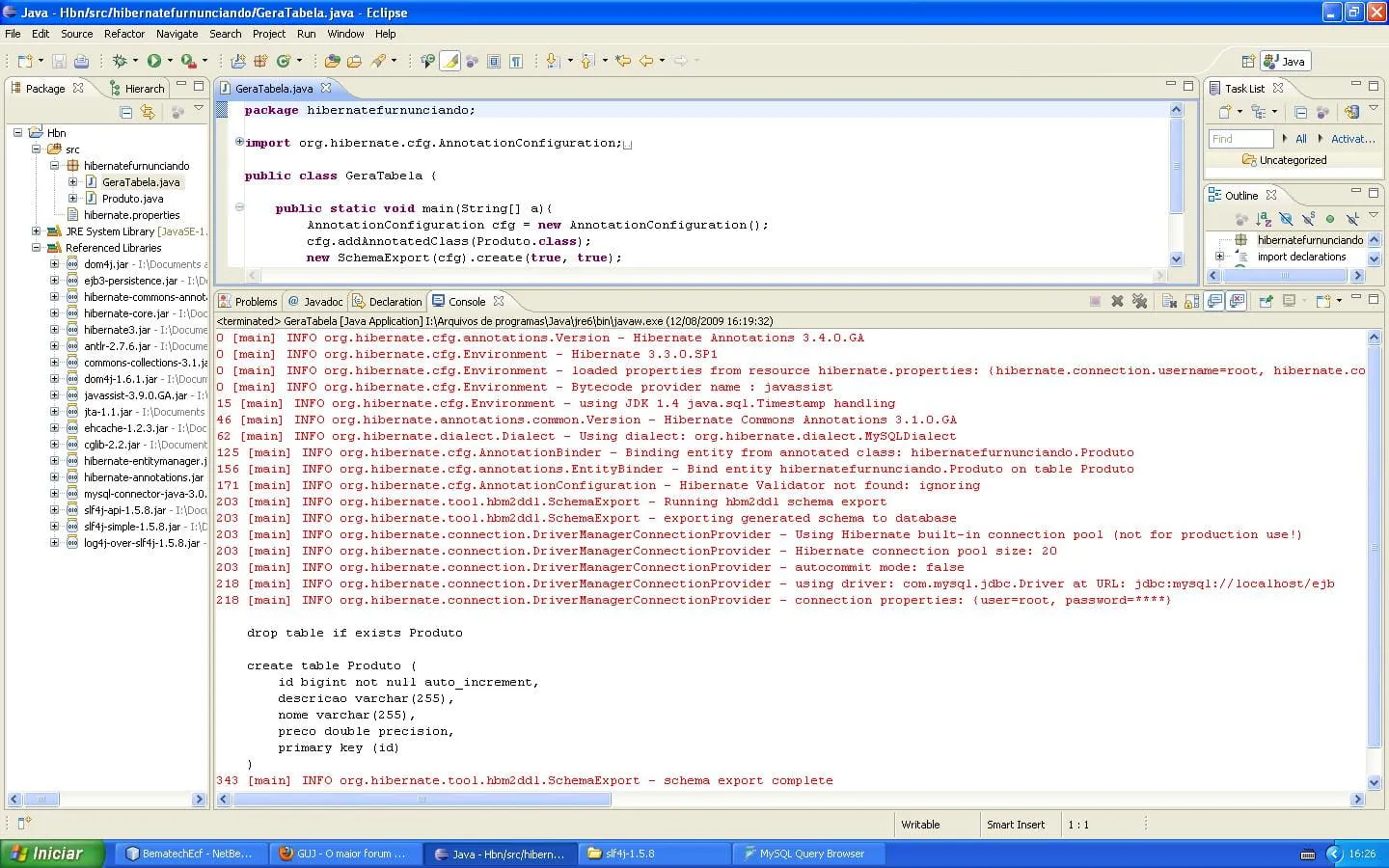Click the Java perspective button
1389x868 pixels.
1285,61
